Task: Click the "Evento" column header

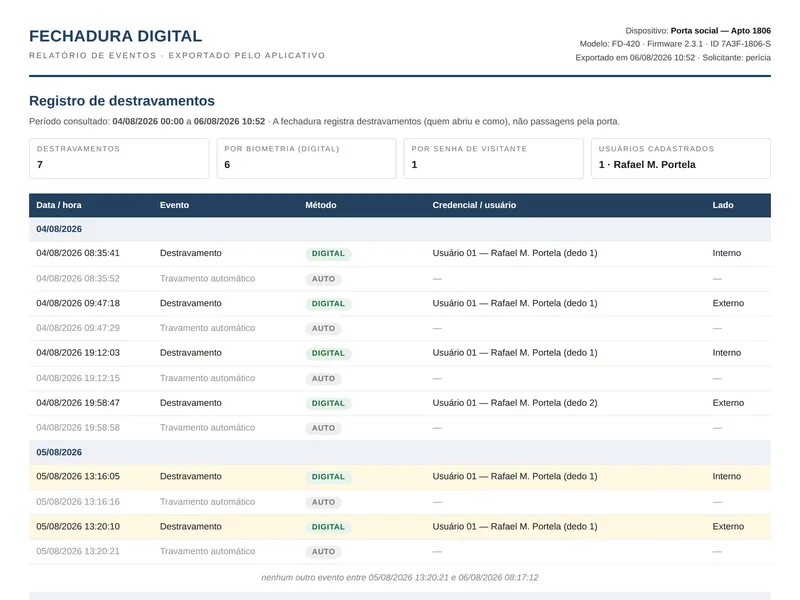Action: [174, 205]
